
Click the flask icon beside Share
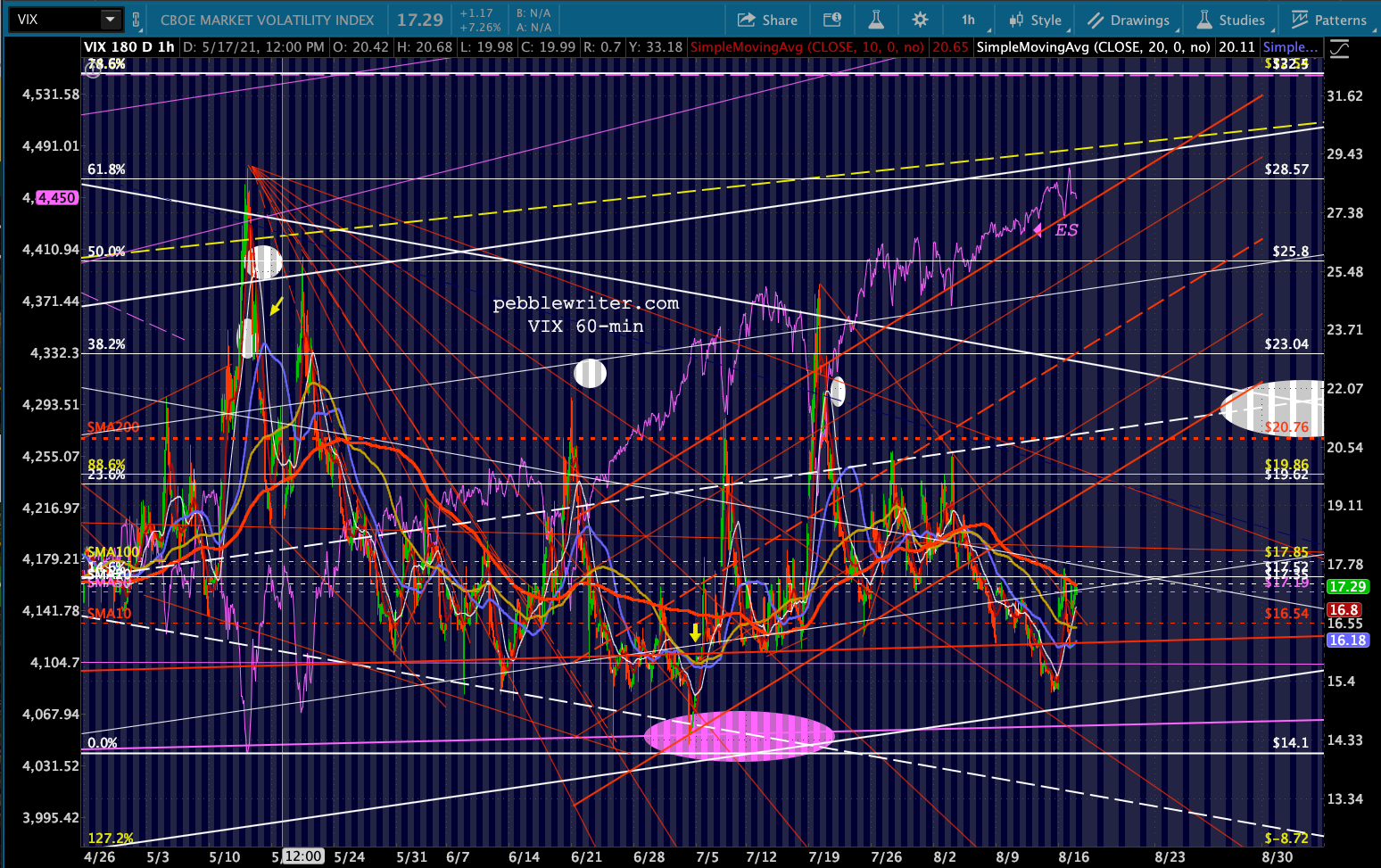point(876,20)
